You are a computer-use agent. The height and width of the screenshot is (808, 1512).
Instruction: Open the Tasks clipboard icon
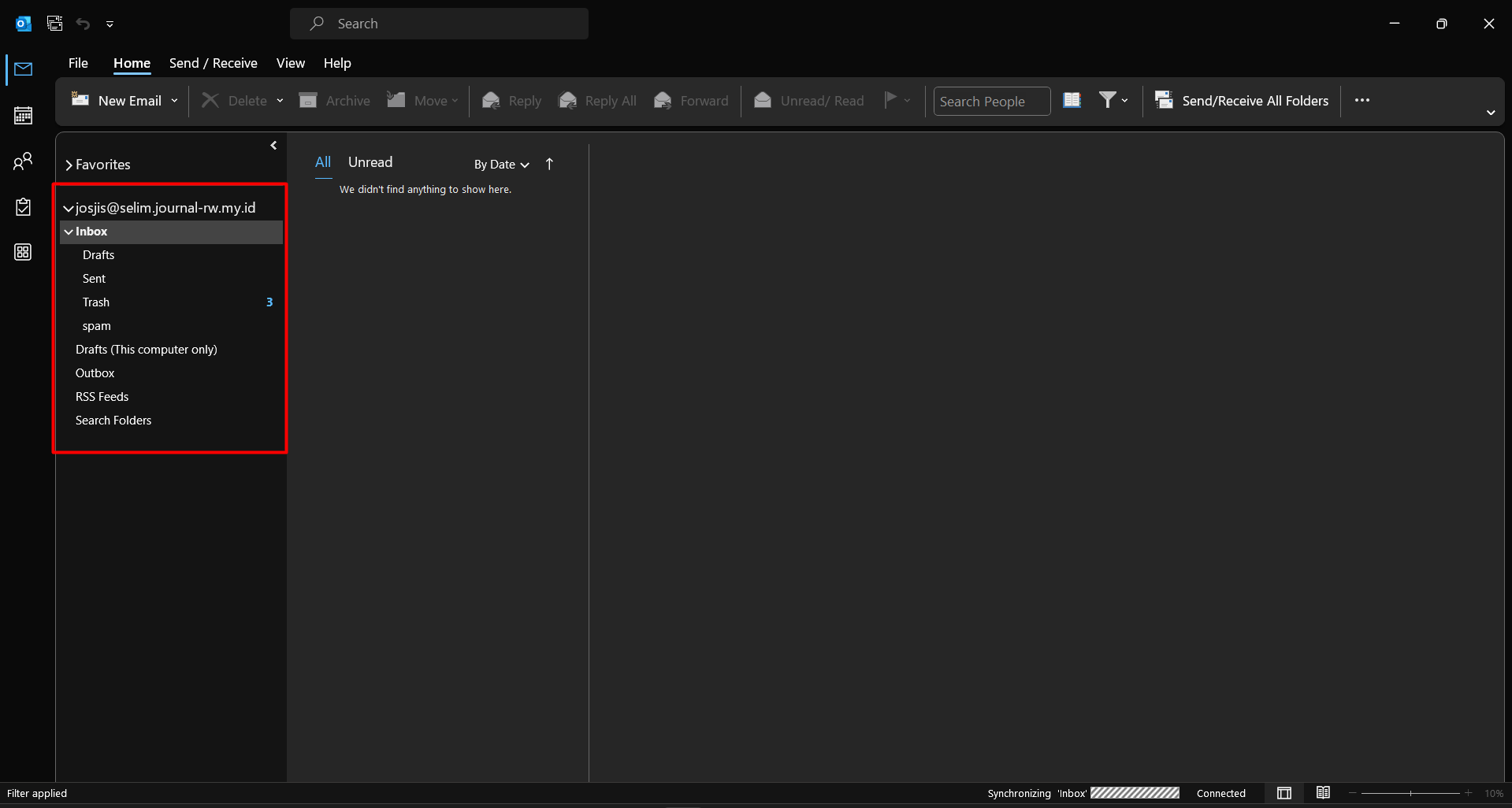click(23, 207)
